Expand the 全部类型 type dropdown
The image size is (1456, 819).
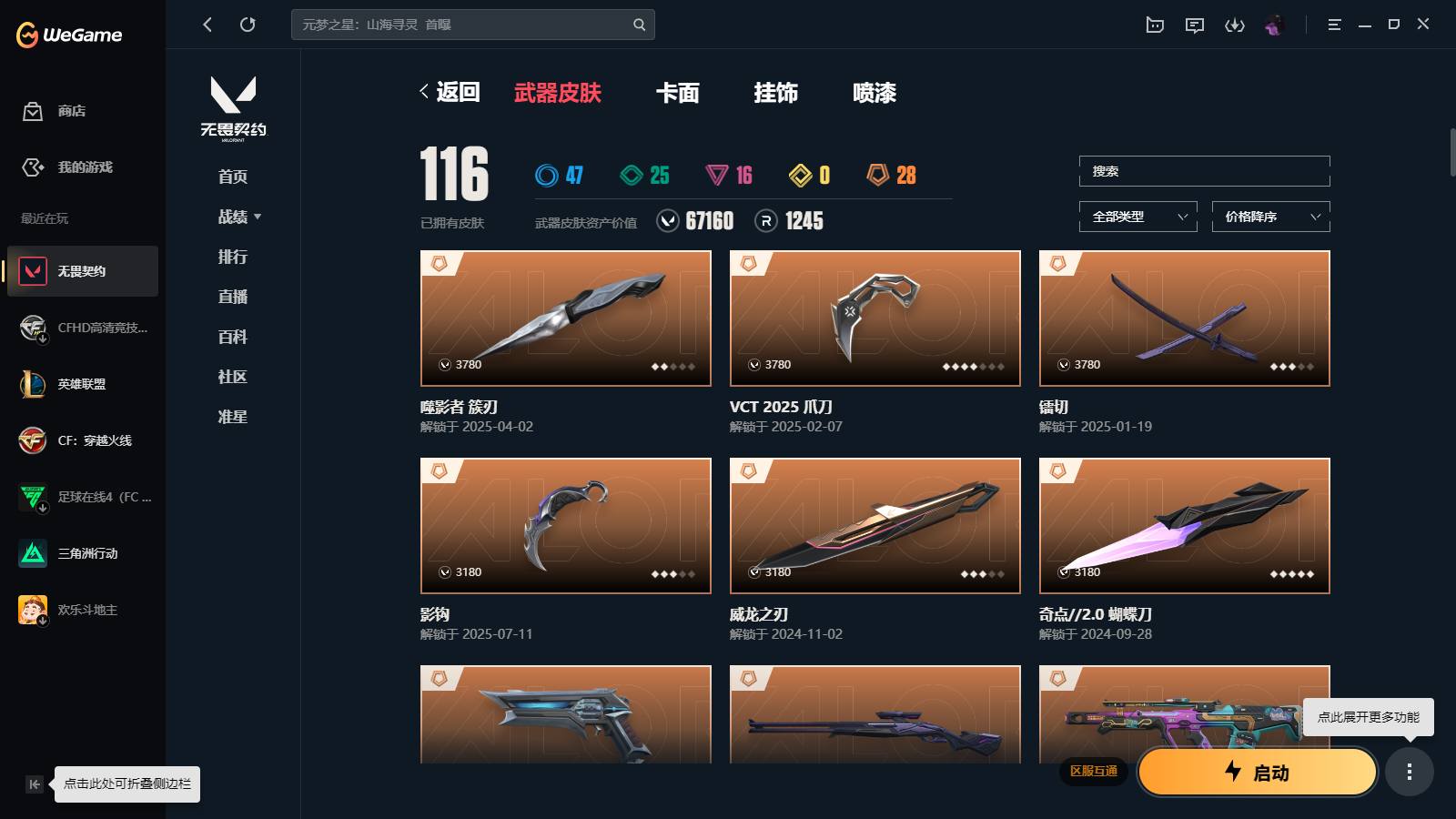1138,217
